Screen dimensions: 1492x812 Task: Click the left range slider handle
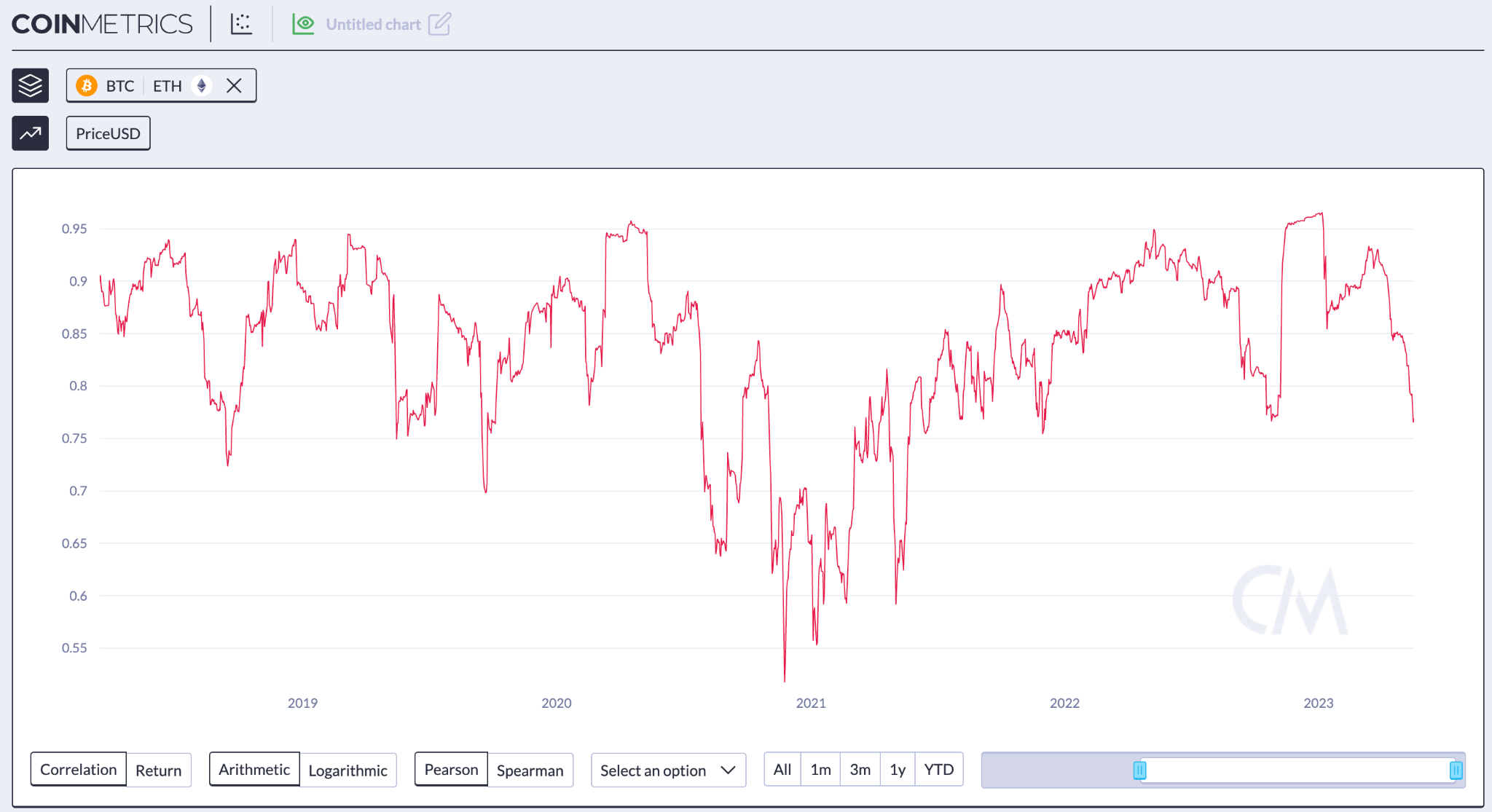(1139, 770)
